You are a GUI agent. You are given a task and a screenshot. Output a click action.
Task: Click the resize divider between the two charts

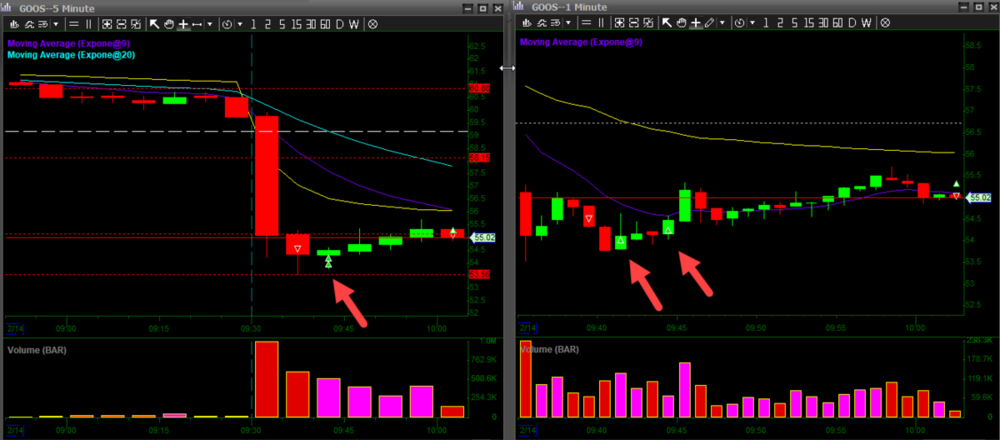pos(509,67)
